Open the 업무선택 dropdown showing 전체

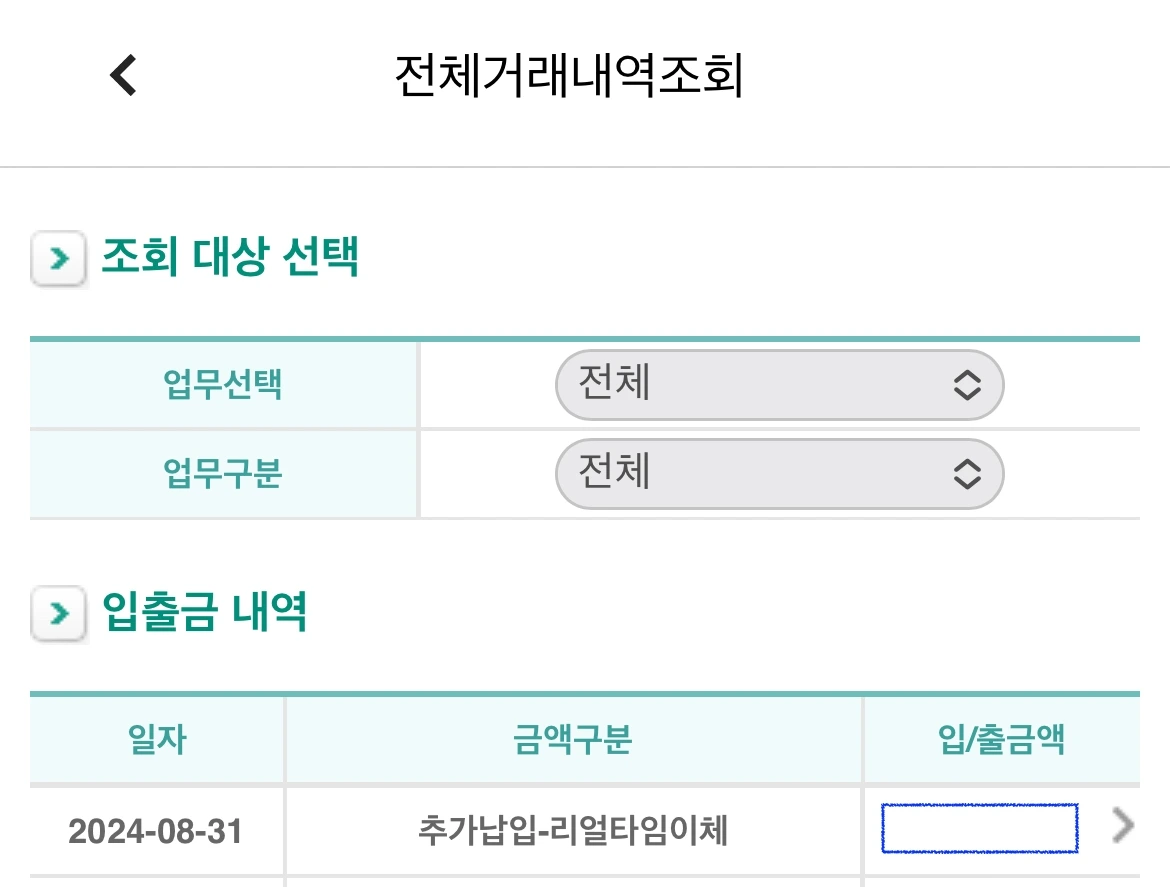779,383
